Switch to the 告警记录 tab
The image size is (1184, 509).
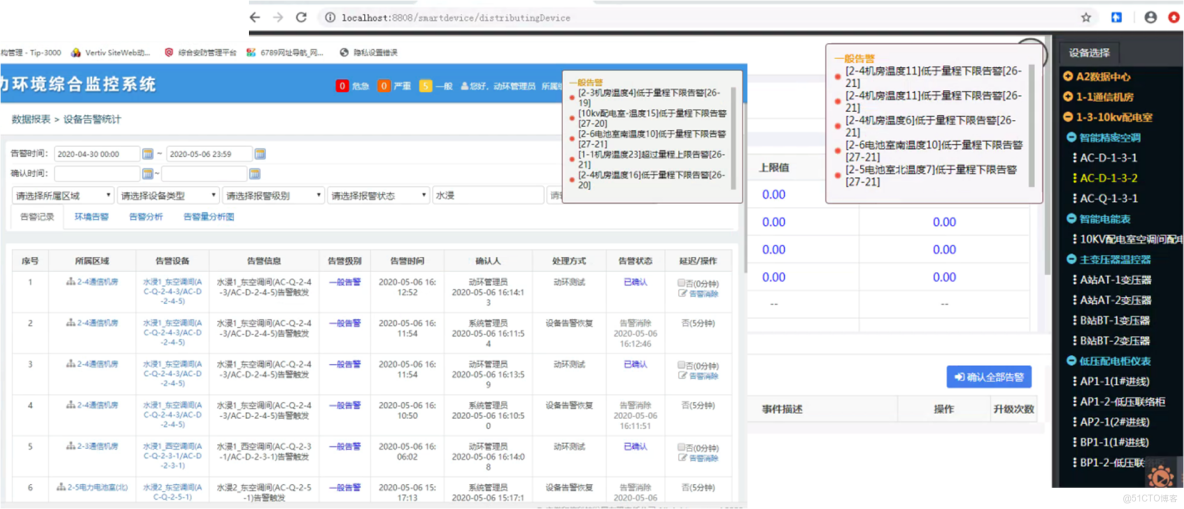[35, 216]
